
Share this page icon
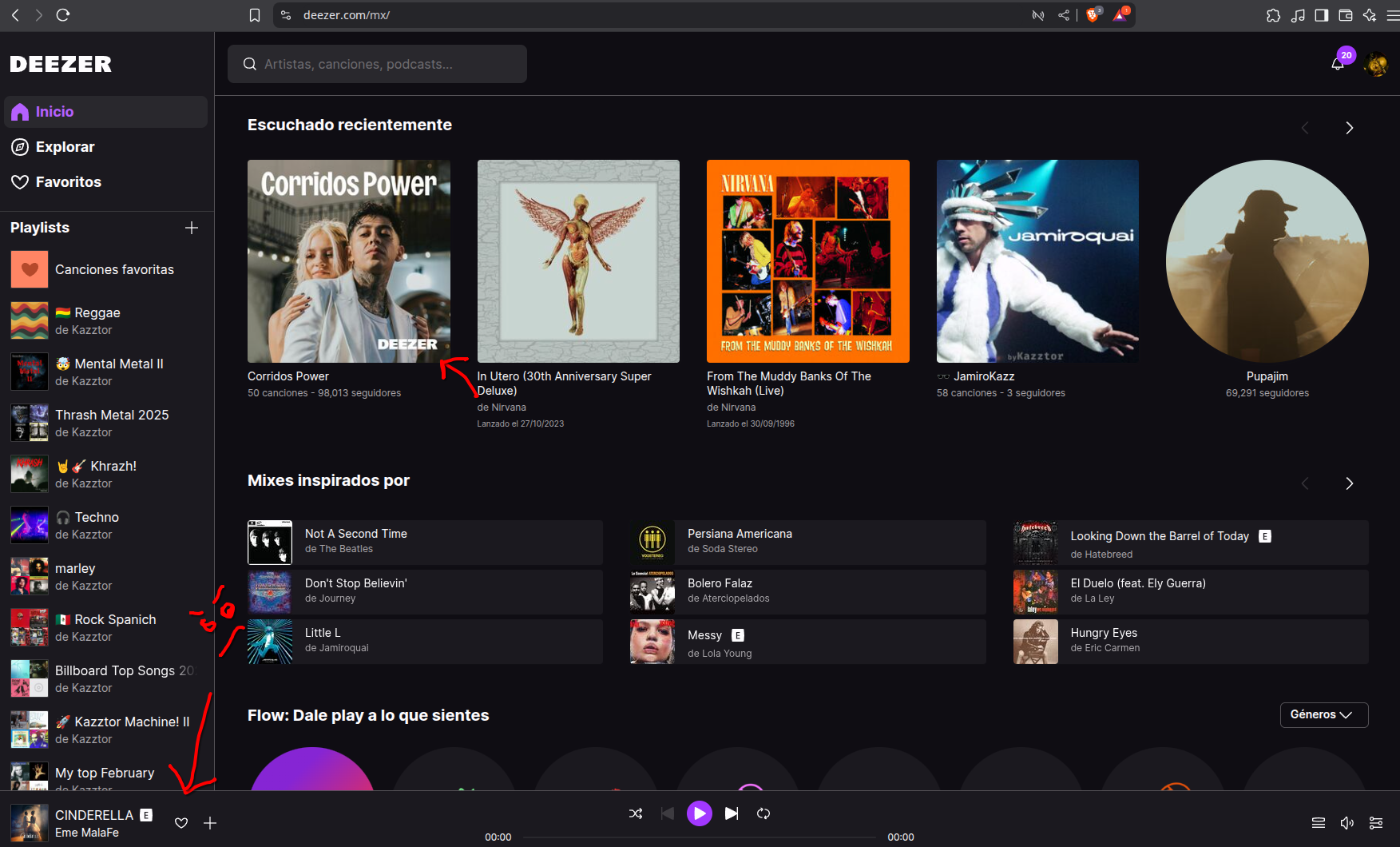[x=1064, y=15]
